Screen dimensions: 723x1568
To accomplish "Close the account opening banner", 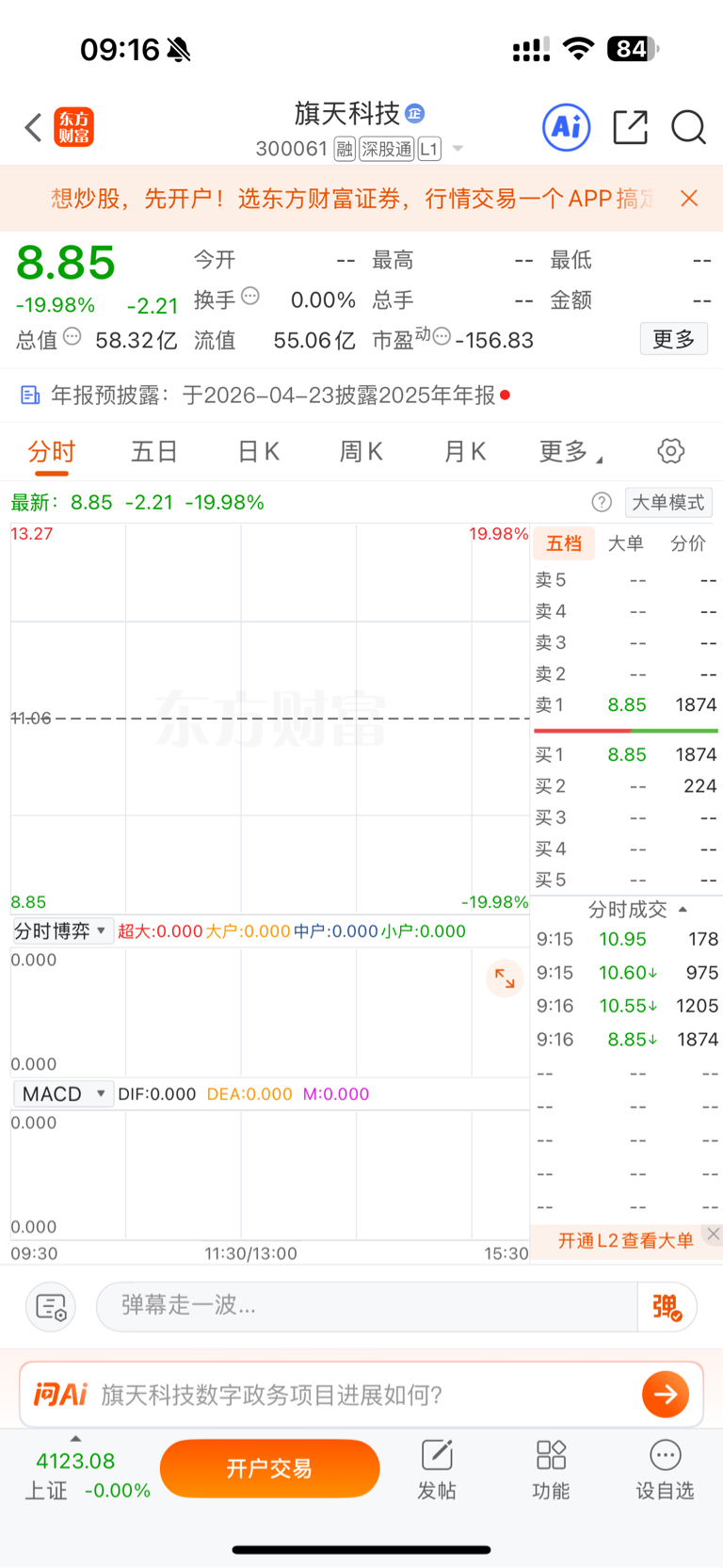I will pos(689,199).
